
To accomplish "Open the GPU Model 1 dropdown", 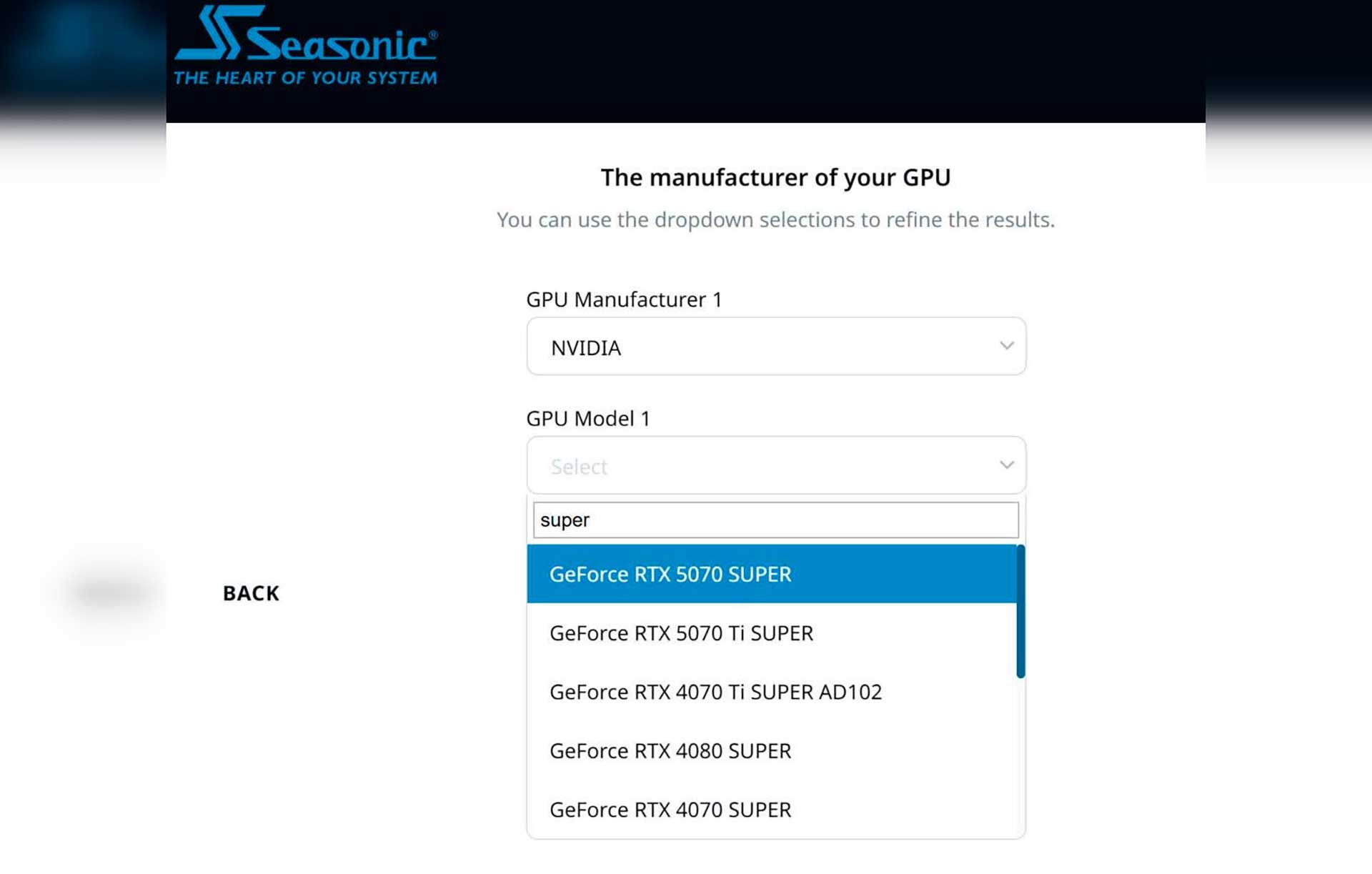I will (775, 465).
